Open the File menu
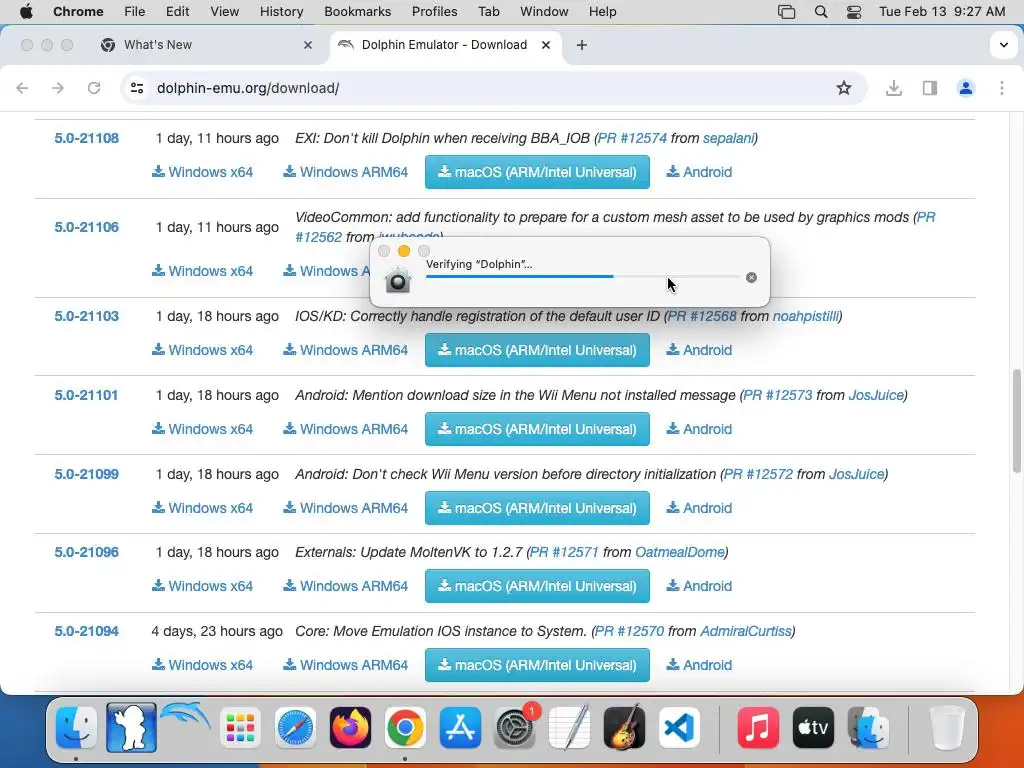The height and width of the screenshot is (768, 1024). tap(135, 12)
